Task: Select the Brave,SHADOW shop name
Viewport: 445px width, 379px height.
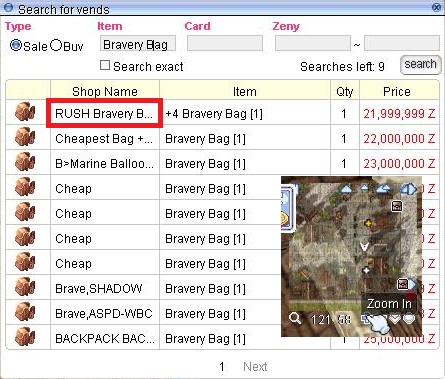Action: pos(99,288)
